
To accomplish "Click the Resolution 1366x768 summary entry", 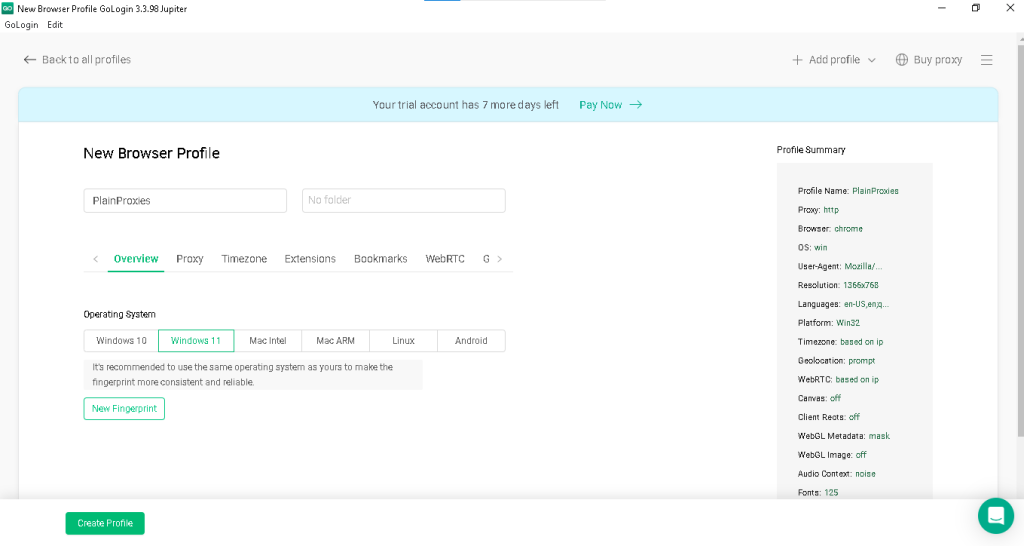I will coord(838,285).
